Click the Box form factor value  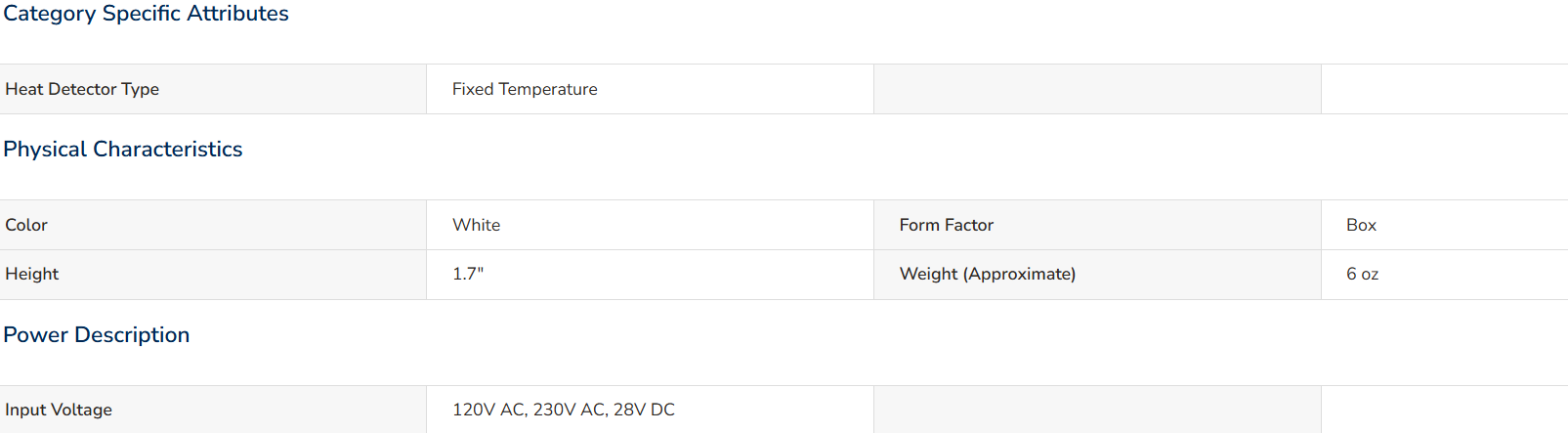[x=1361, y=225]
